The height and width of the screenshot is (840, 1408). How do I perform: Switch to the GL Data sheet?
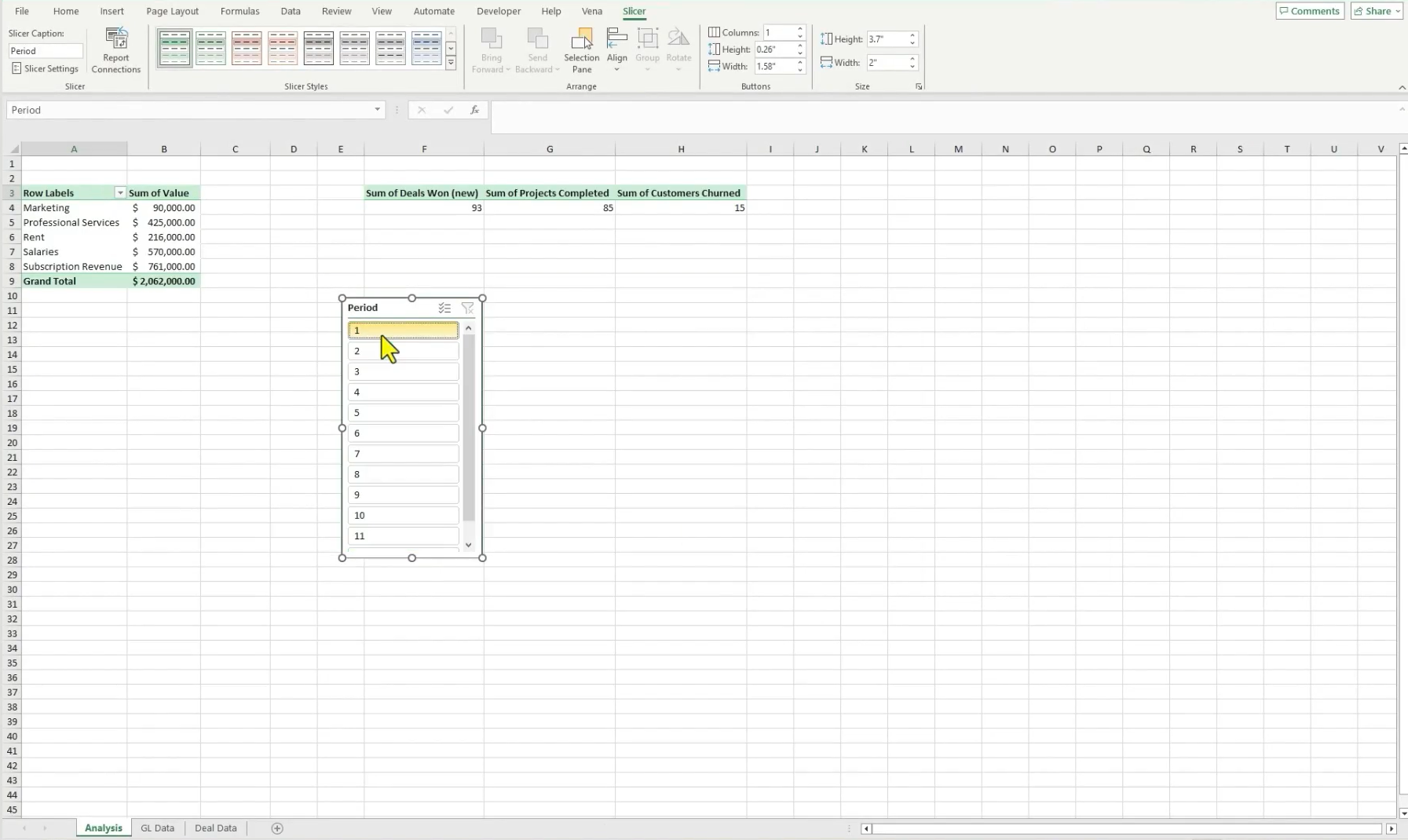pyautogui.click(x=157, y=828)
